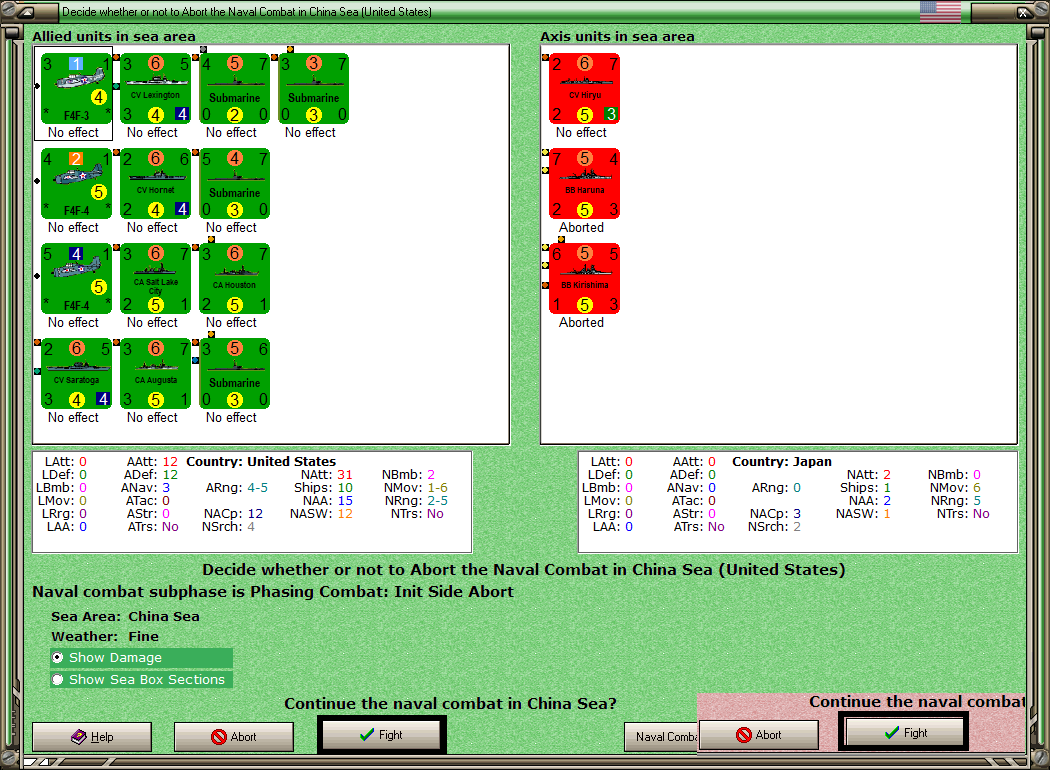Click the Aborted status under BB Haruna
The height and width of the screenshot is (770, 1050).
581,228
